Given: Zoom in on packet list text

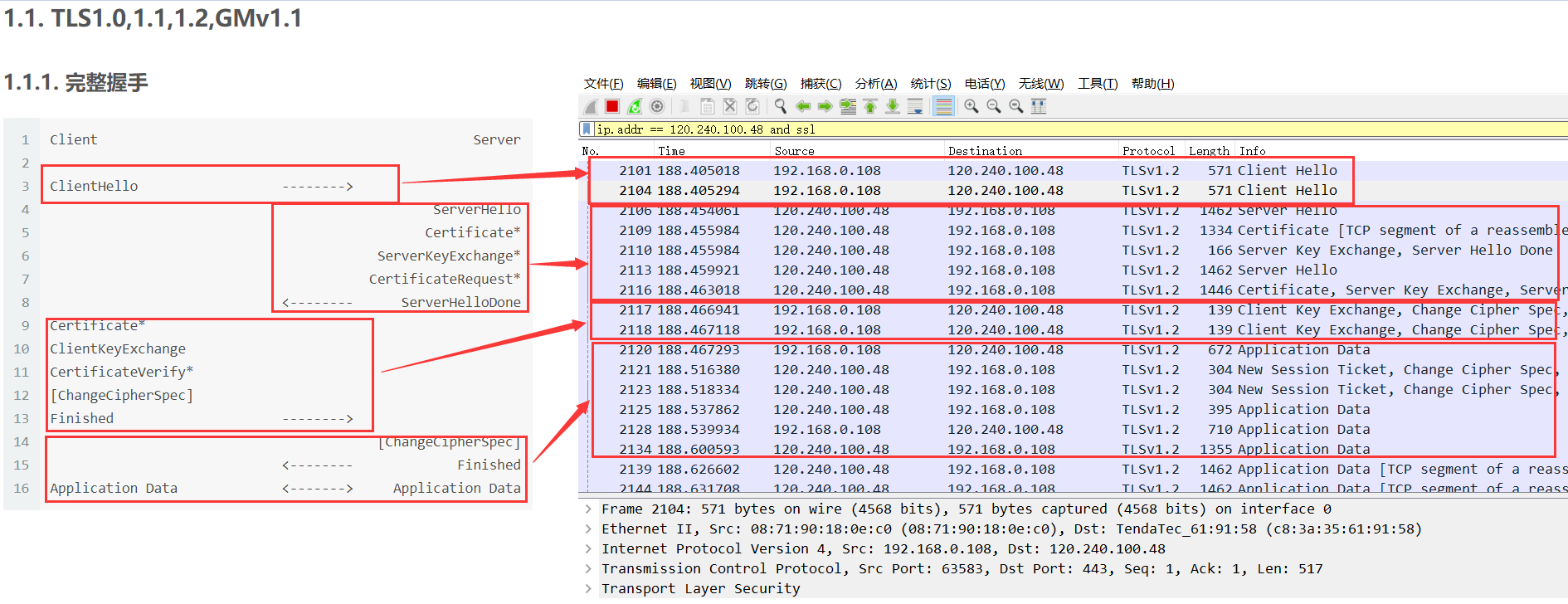Looking at the screenshot, I should (x=971, y=106).
